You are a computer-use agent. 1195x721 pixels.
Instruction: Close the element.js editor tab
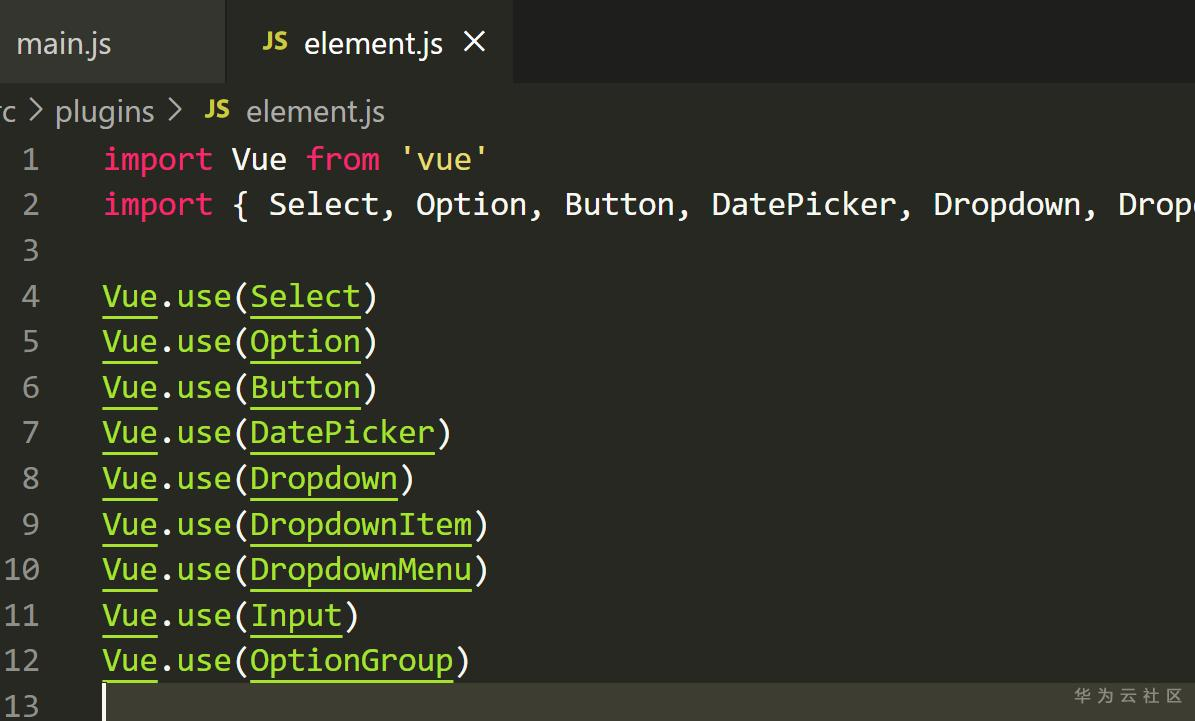click(475, 42)
